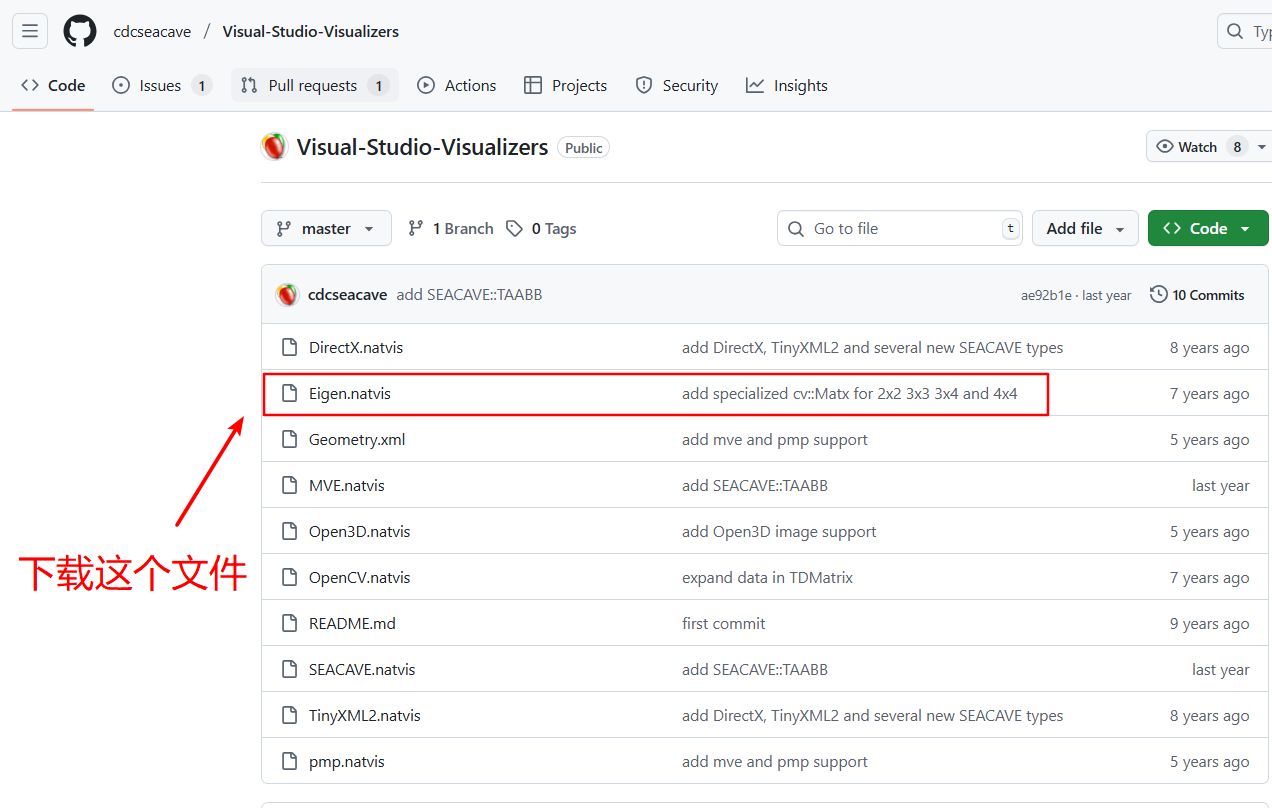Open the TinyXML2.natvis file
This screenshot has width=1272, height=808.
pyautogui.click(x=365, y=716)
